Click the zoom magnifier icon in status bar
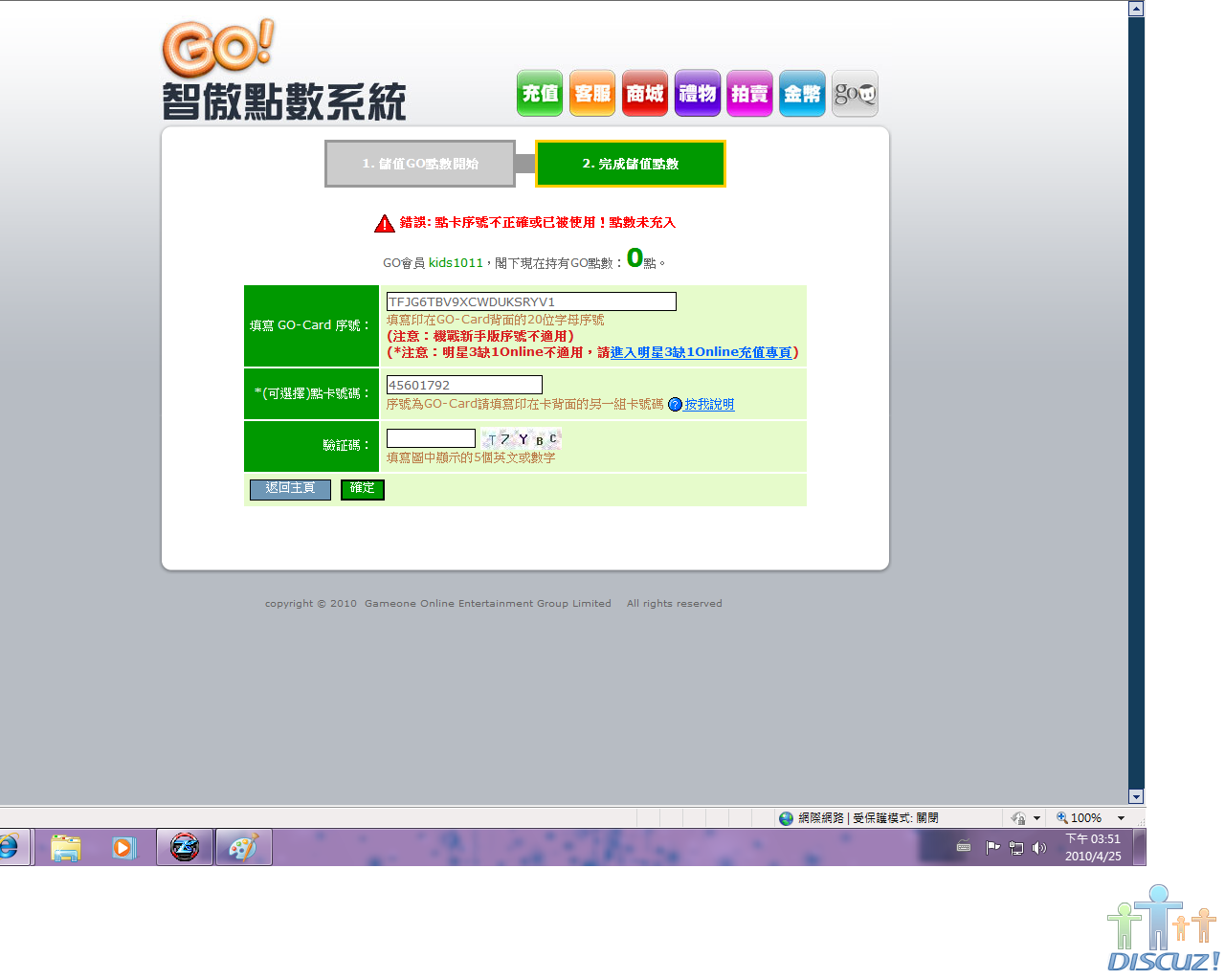 pyautogui.click(x=1062, y=818)
